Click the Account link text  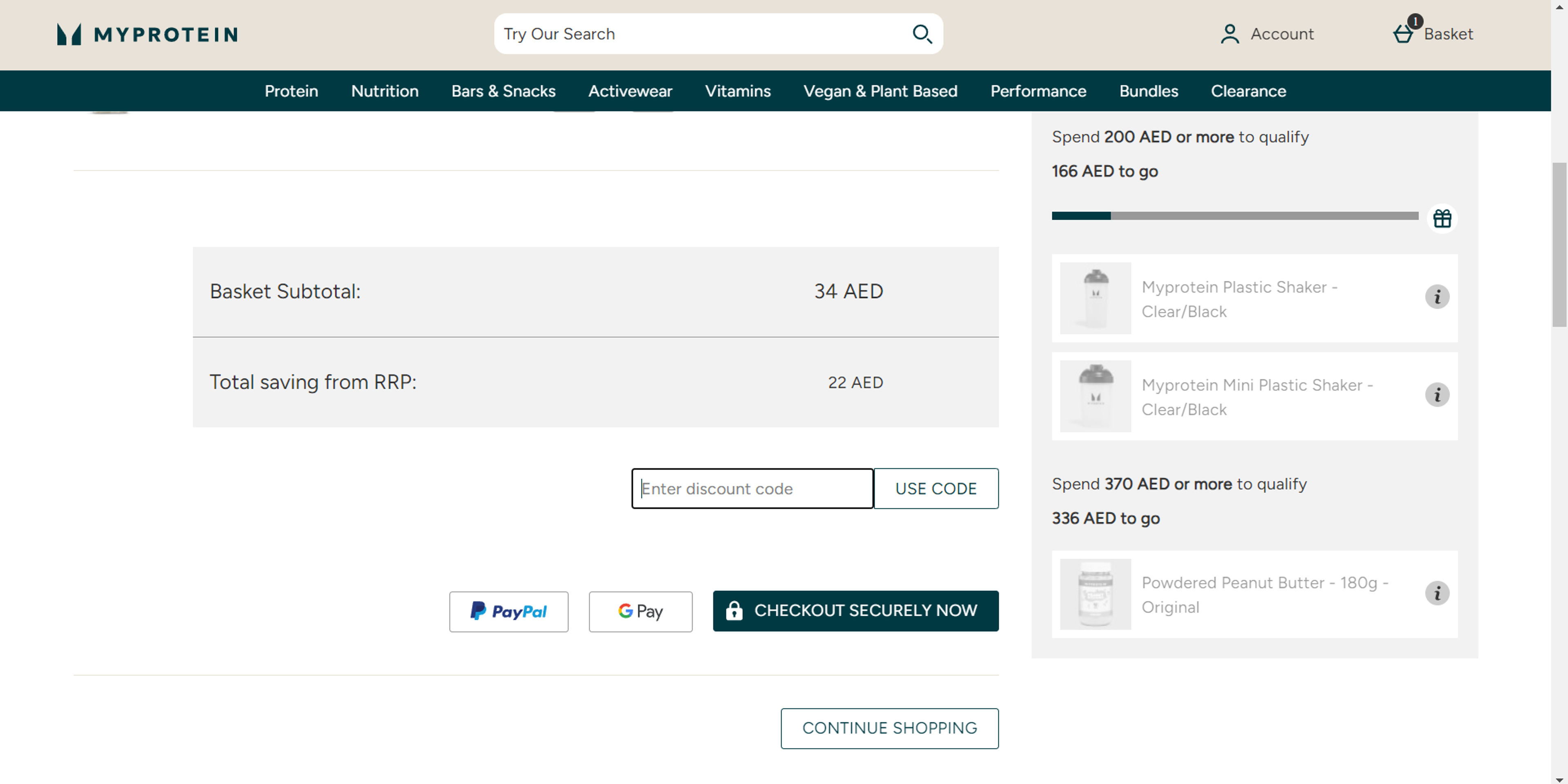[1282, 34]
